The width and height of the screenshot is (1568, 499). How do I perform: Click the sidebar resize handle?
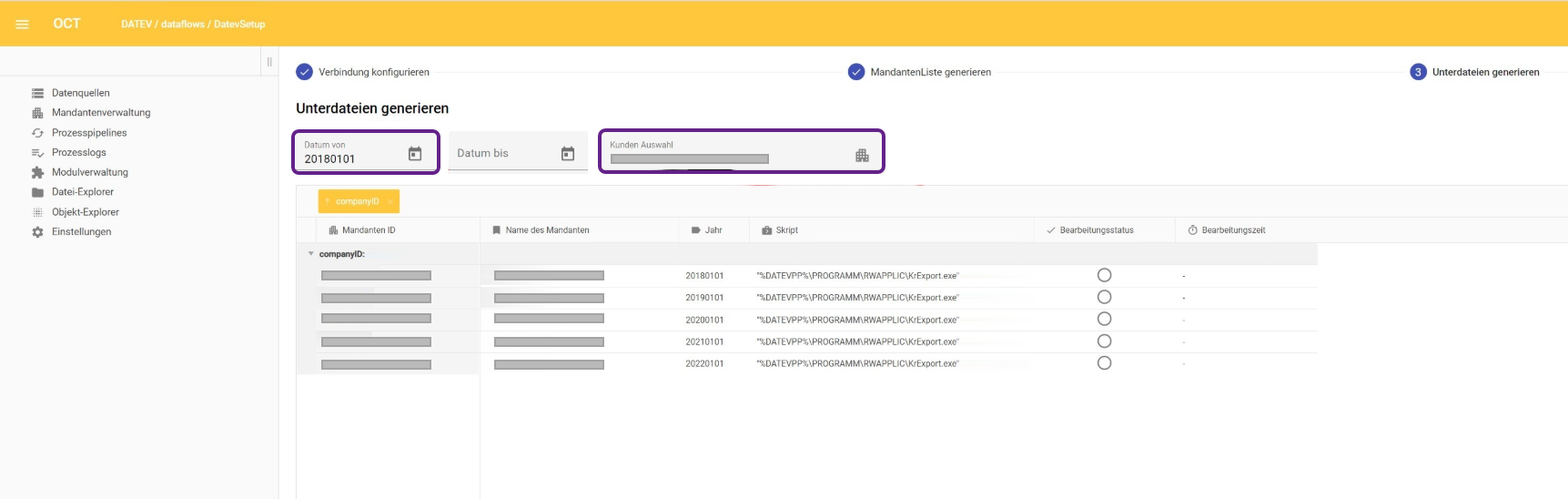[269, 62]
